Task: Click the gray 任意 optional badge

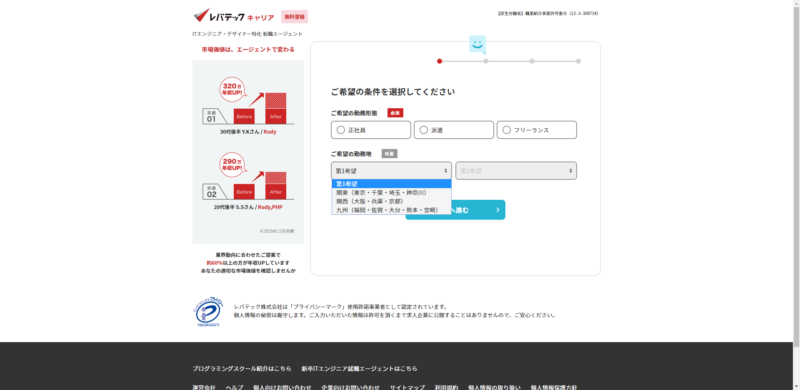Action: (x=389, y=154)
